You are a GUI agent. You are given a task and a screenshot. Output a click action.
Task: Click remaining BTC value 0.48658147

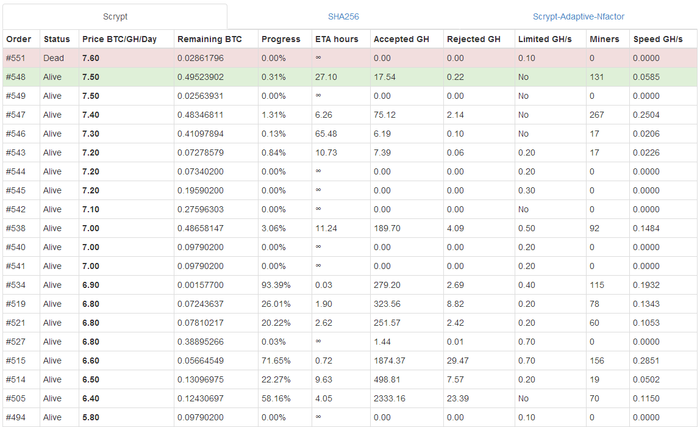[200, 228]
